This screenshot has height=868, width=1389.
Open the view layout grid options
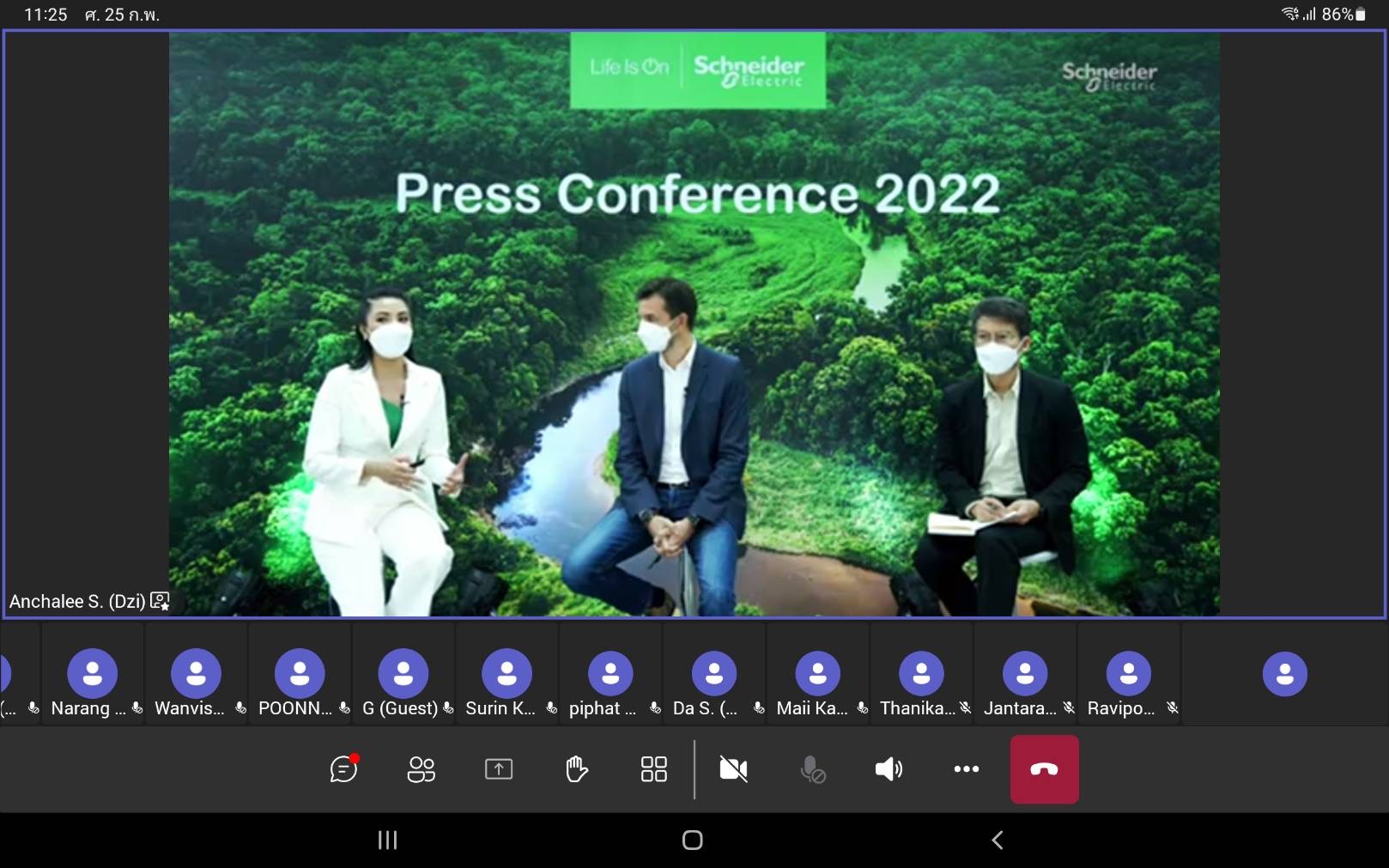[x=653, y=769]
